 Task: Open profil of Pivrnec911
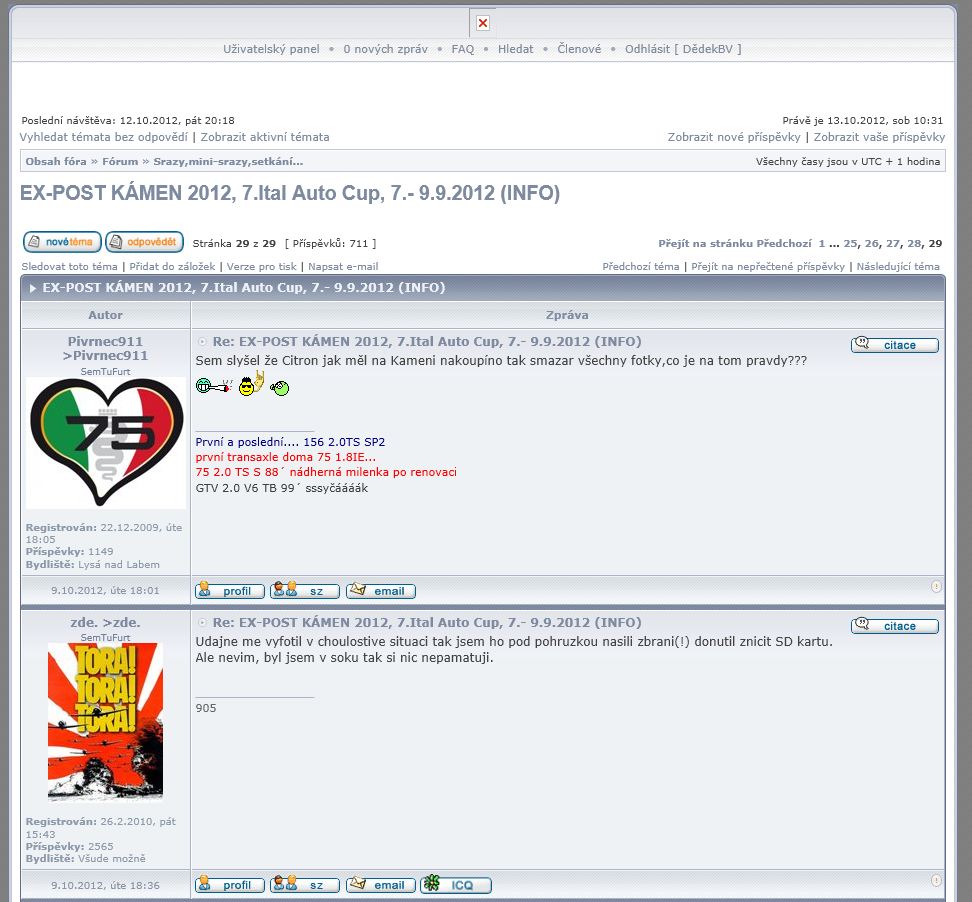[230, 591]
